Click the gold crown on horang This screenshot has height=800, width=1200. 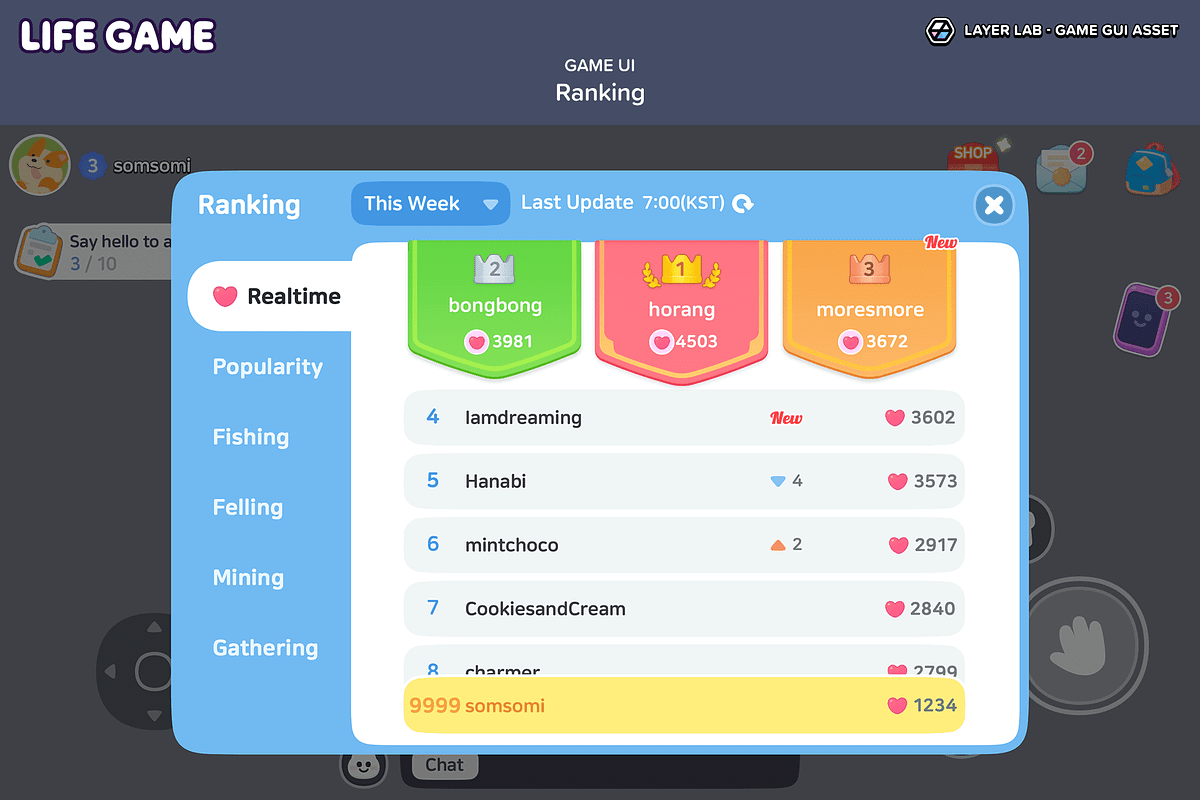(x=681, y=269)
